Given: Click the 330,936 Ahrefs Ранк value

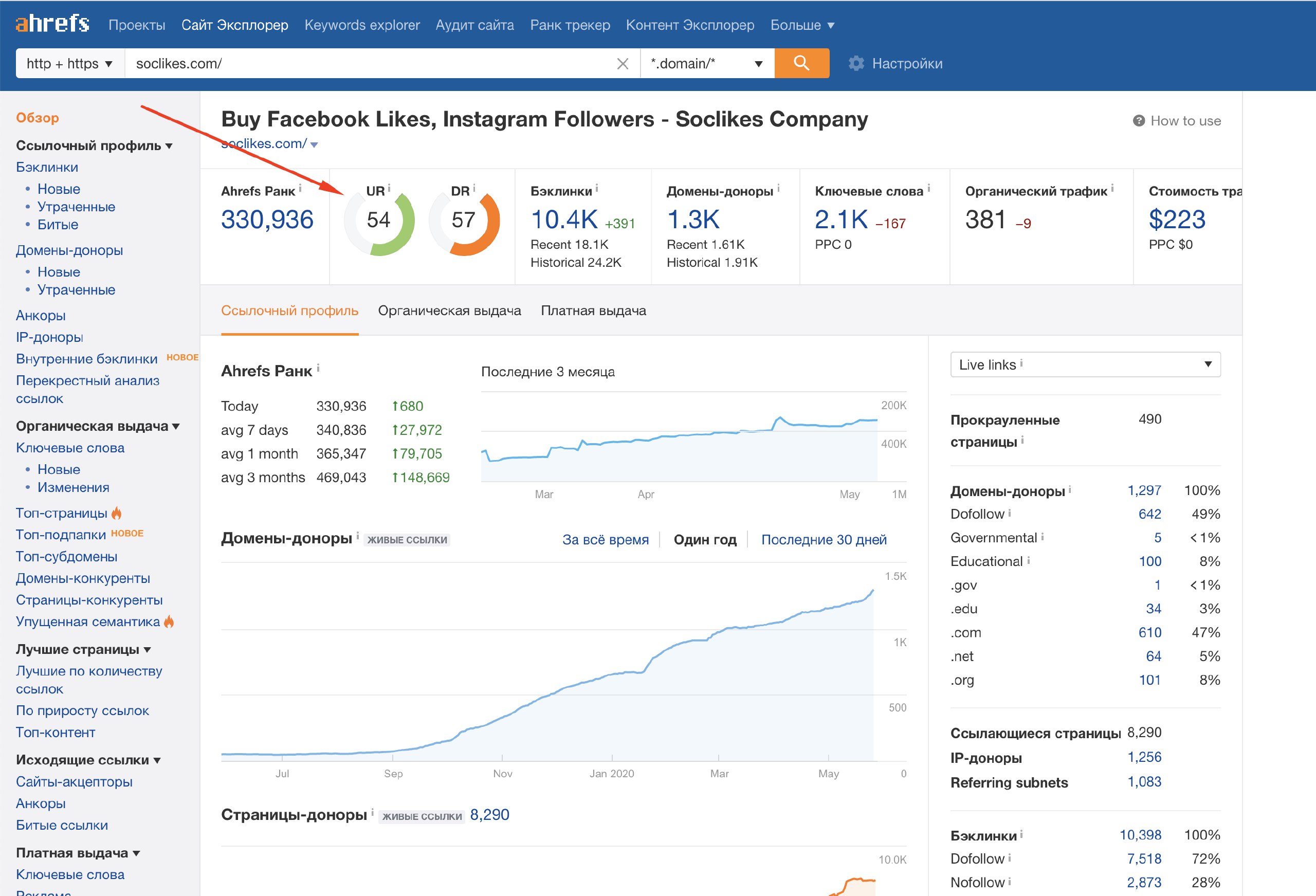Looking at the screenshot, I should pyautogui.click(x=267, y=219).
